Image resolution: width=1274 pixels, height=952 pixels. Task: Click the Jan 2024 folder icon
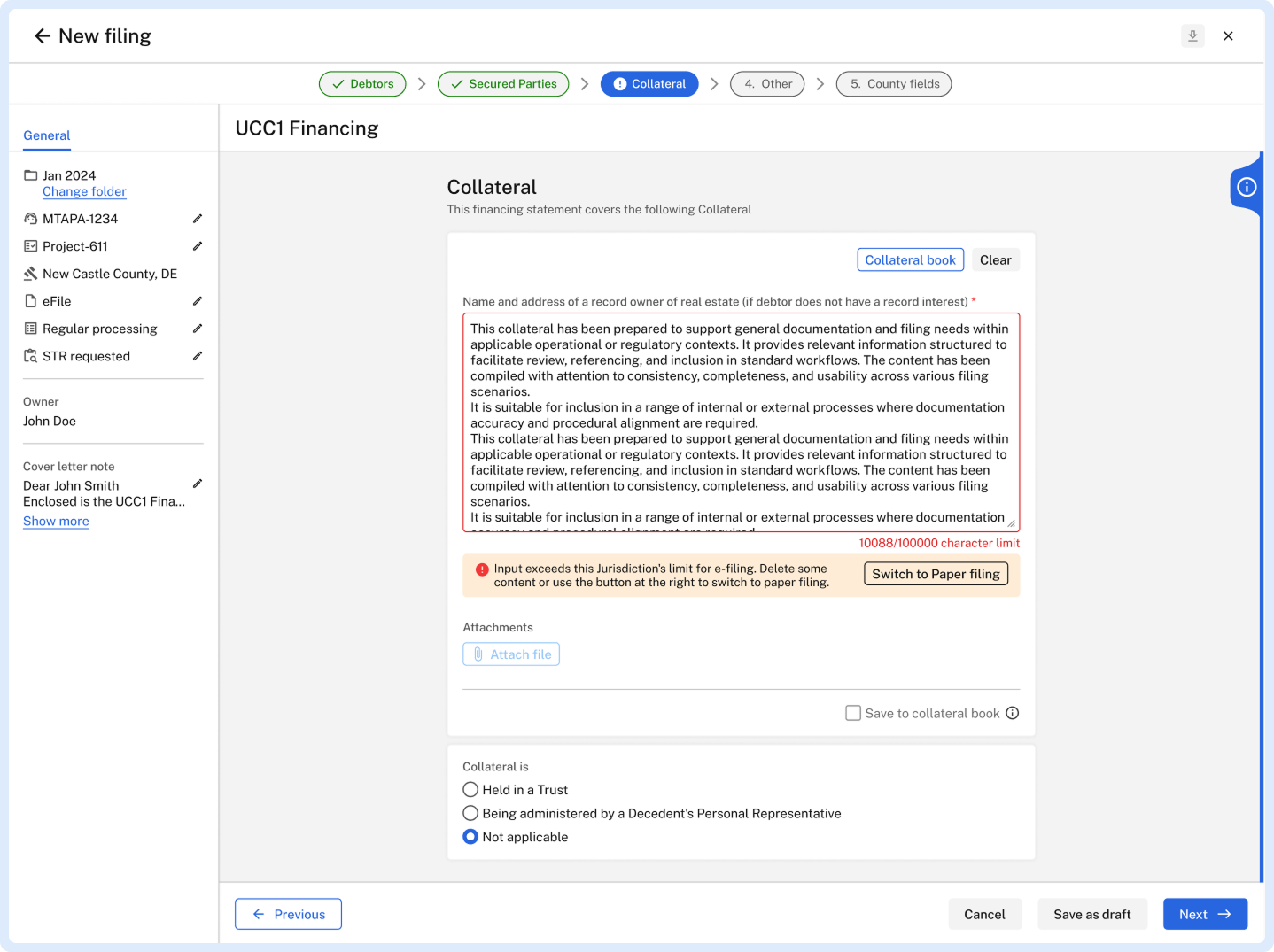31,175
